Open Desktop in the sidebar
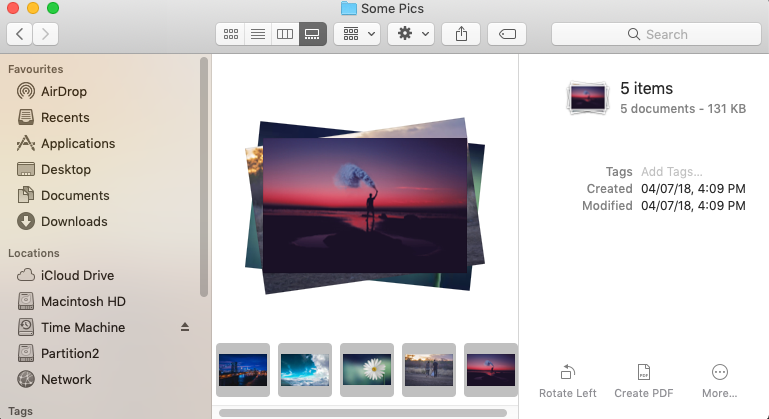This screenshot has width=769, height=419. click(x=66, y=169)
